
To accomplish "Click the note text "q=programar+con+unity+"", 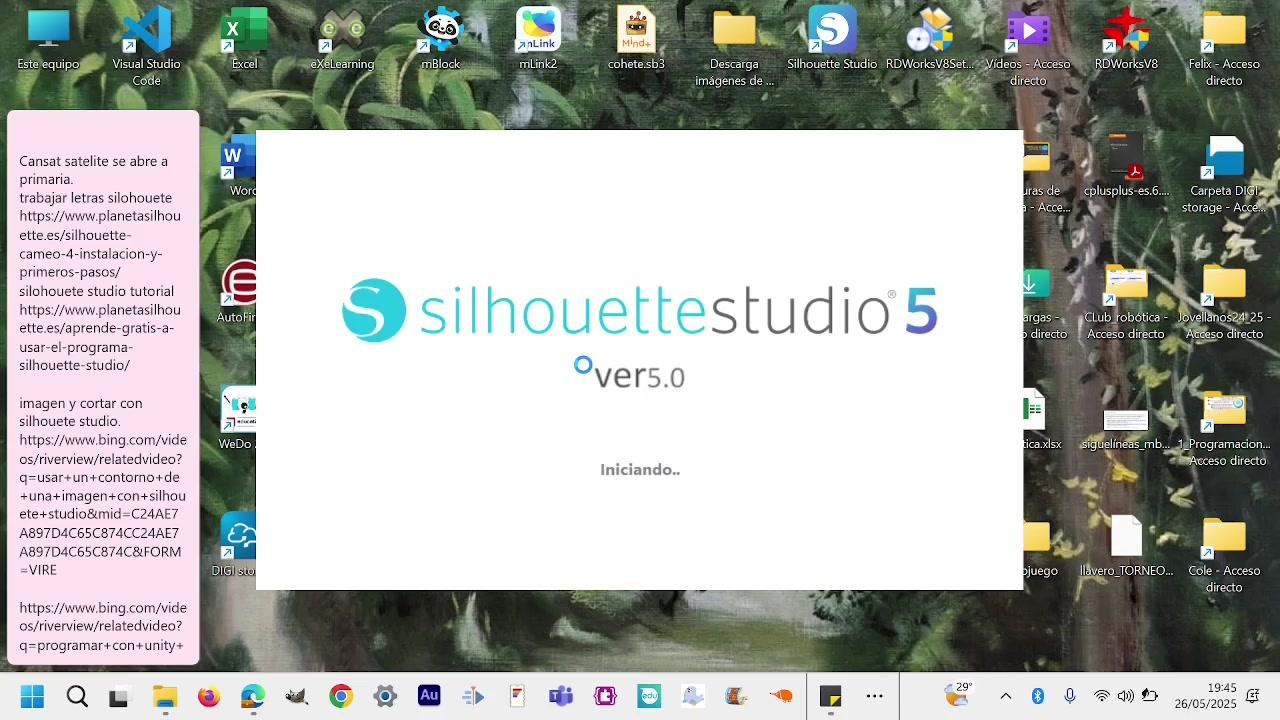I will [101, 645].
